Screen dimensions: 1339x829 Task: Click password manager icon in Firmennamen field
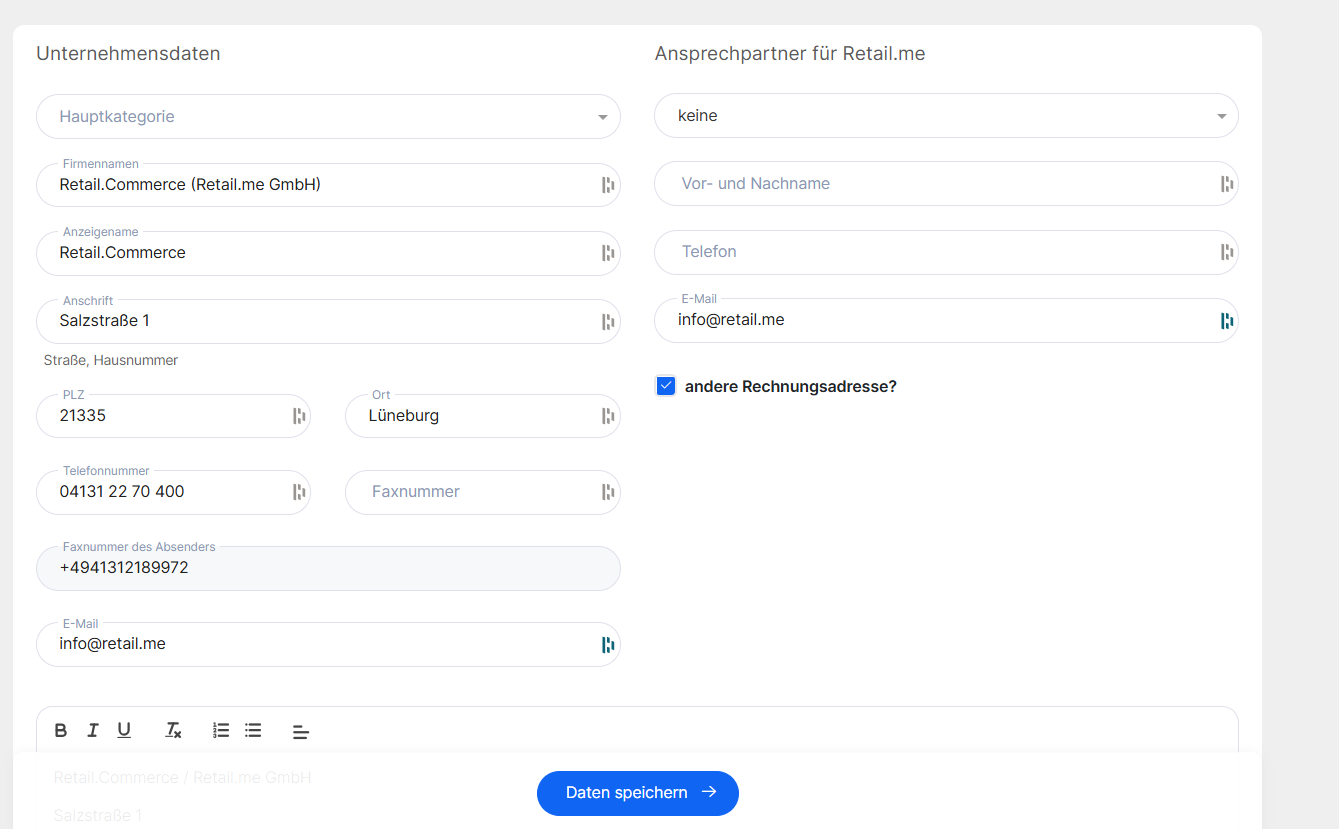click(607, 185)
